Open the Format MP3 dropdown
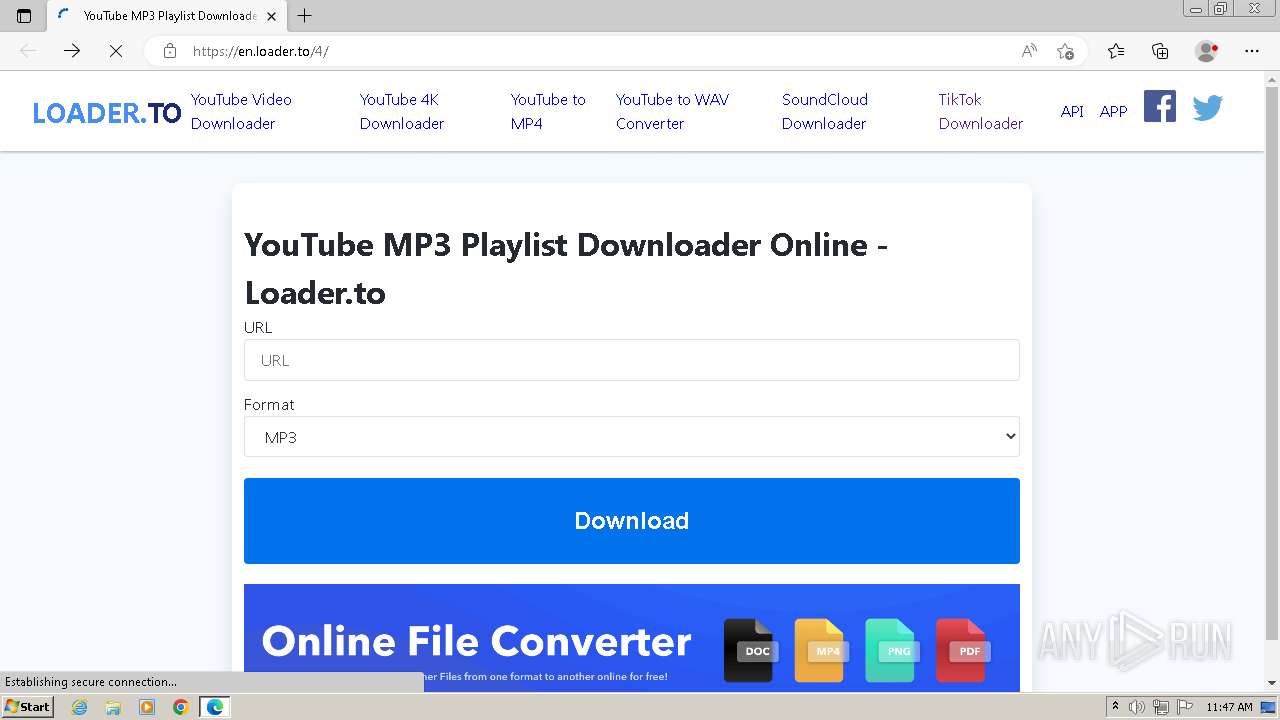Image resolution: width=1280 pixels, height=720 pixels. tap(632, 437)
